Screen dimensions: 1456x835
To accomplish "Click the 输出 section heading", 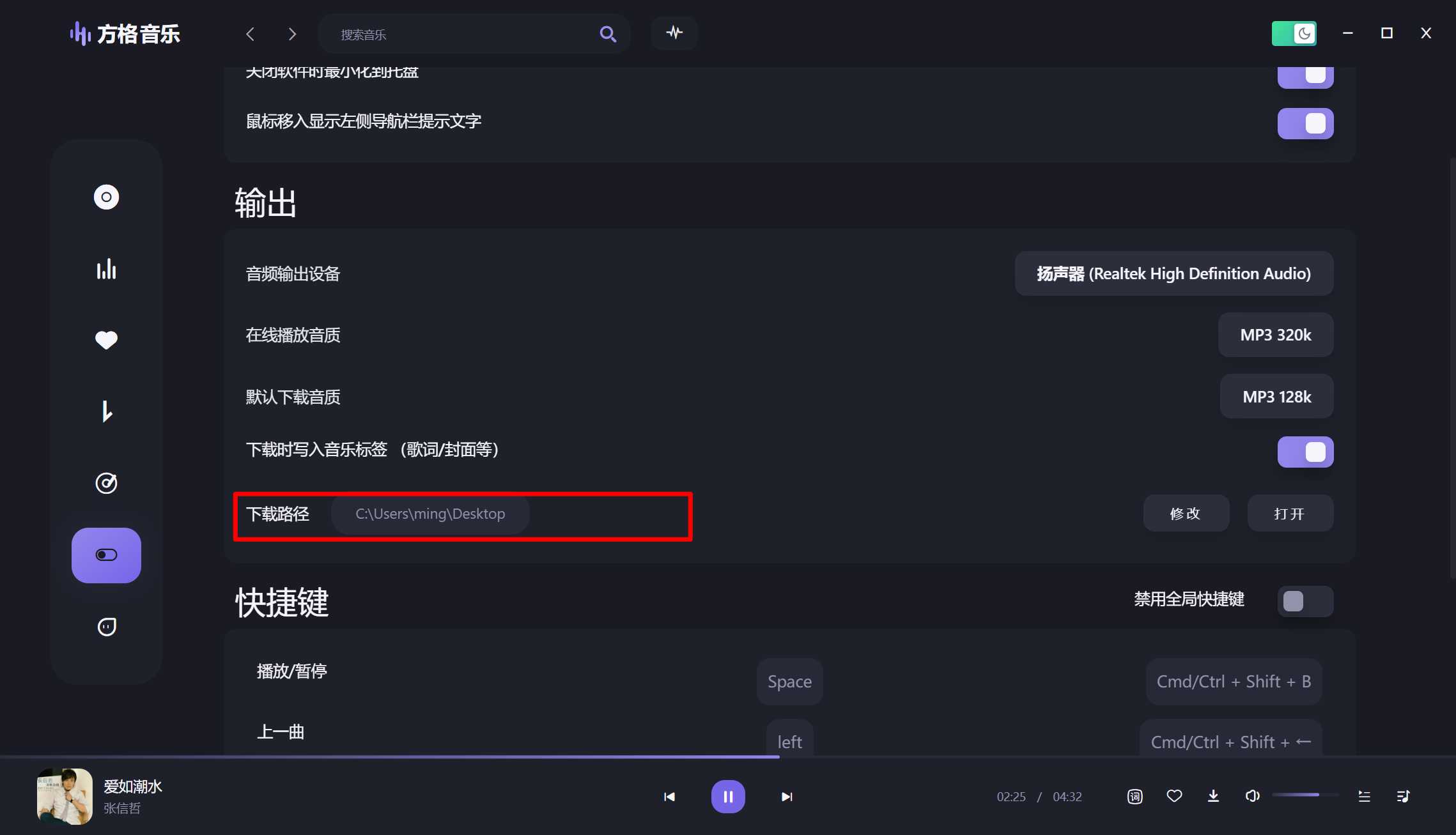I will pos(265,203).
